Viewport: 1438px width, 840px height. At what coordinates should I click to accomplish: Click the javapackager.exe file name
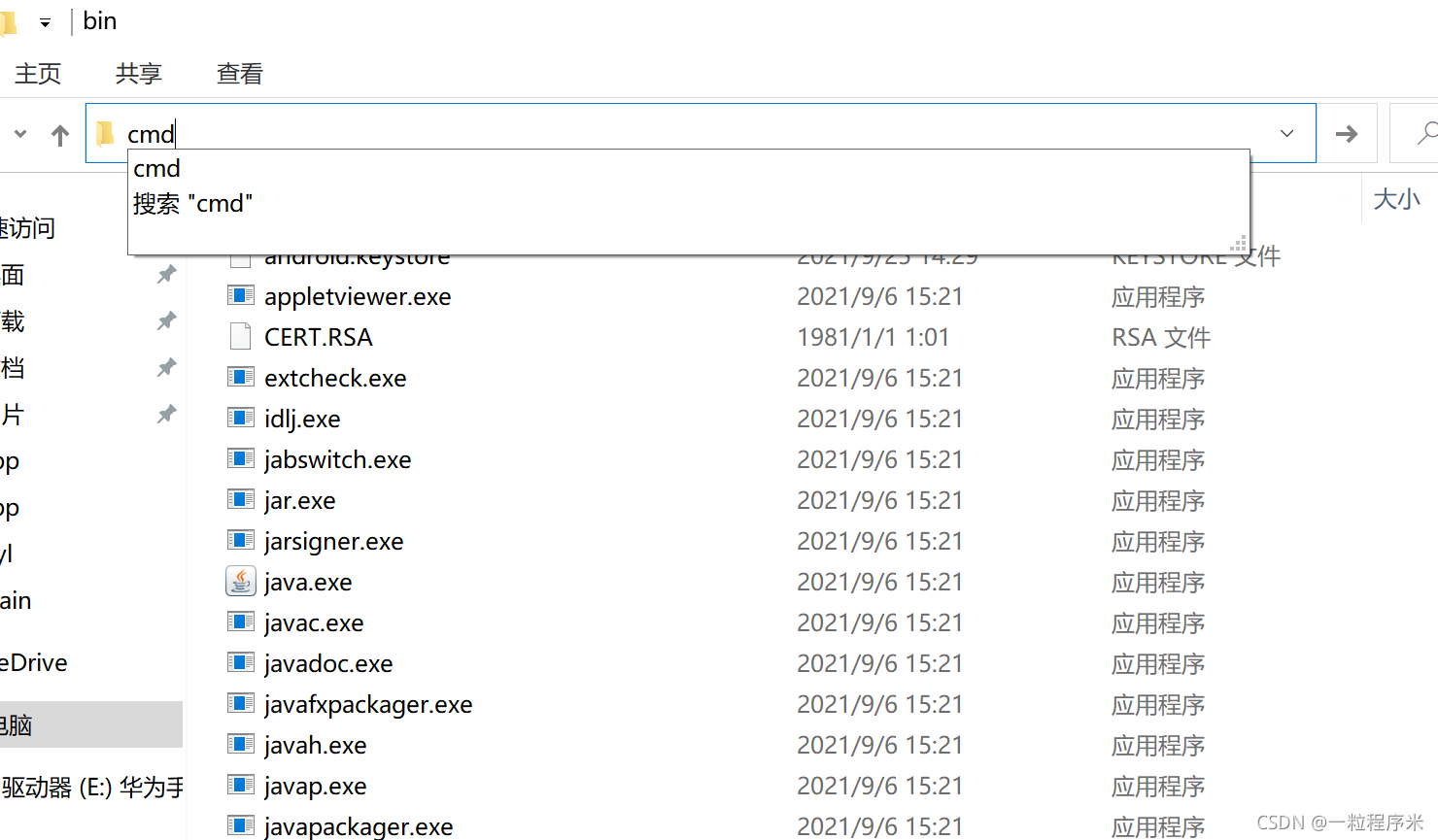359,827
